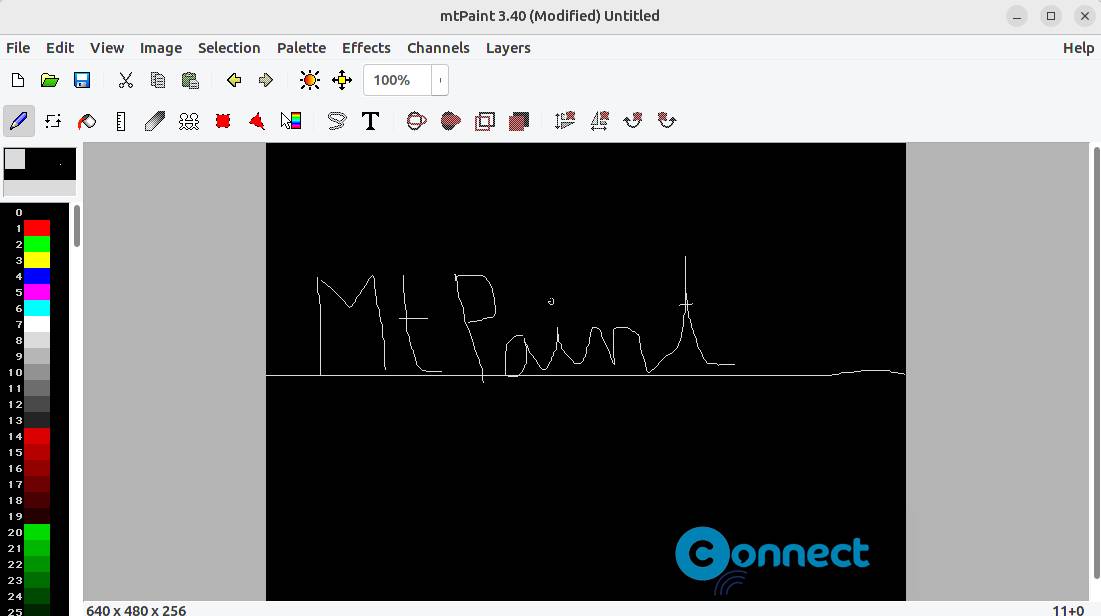Click the Filled Ellipse icon

tap(451, 121)
